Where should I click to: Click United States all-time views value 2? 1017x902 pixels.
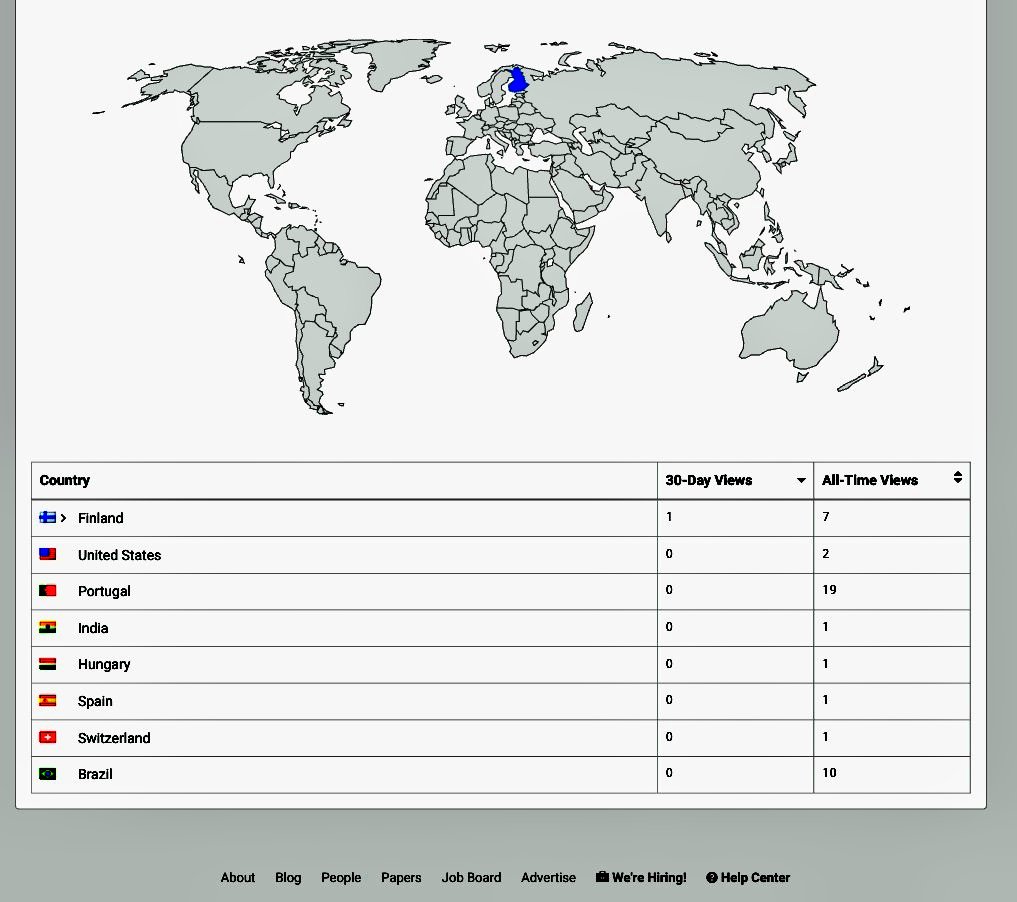[x=826, y=554]
